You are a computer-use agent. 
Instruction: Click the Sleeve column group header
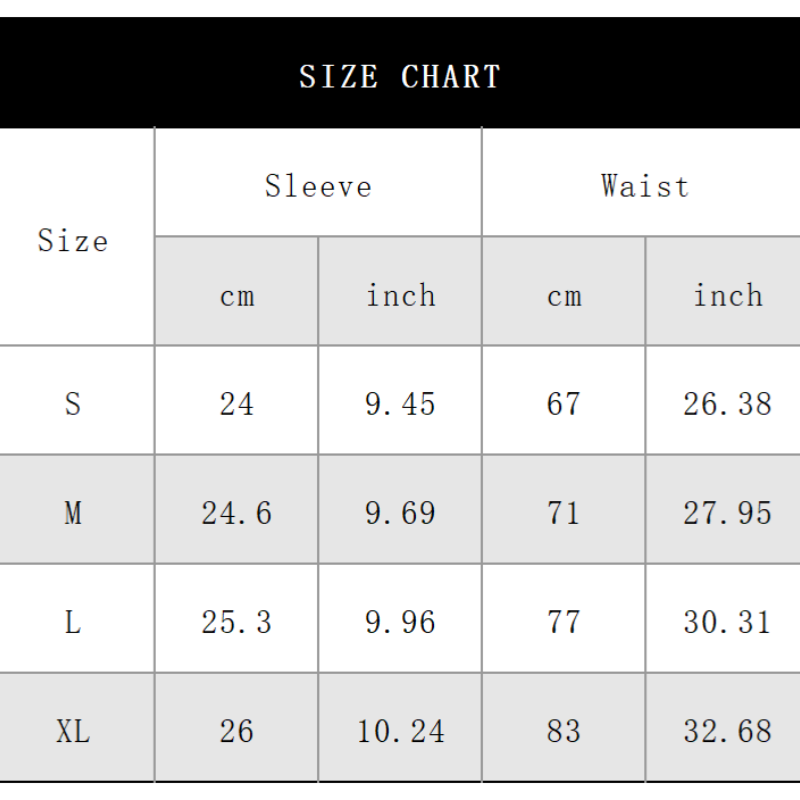point(318,186)
